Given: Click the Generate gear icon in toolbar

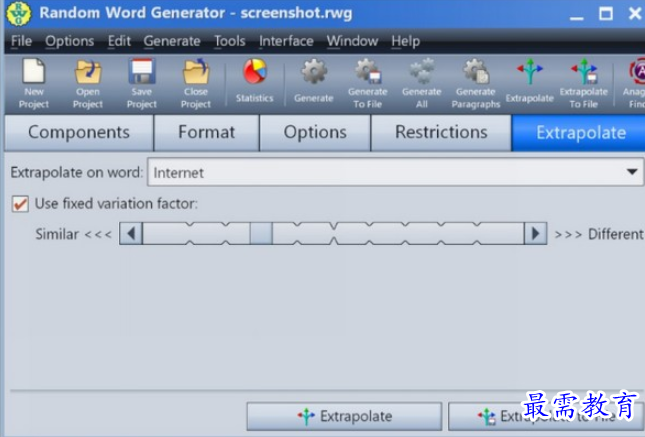Looking at the screenshot, I should pyautogui.click(x=314, y=74).
